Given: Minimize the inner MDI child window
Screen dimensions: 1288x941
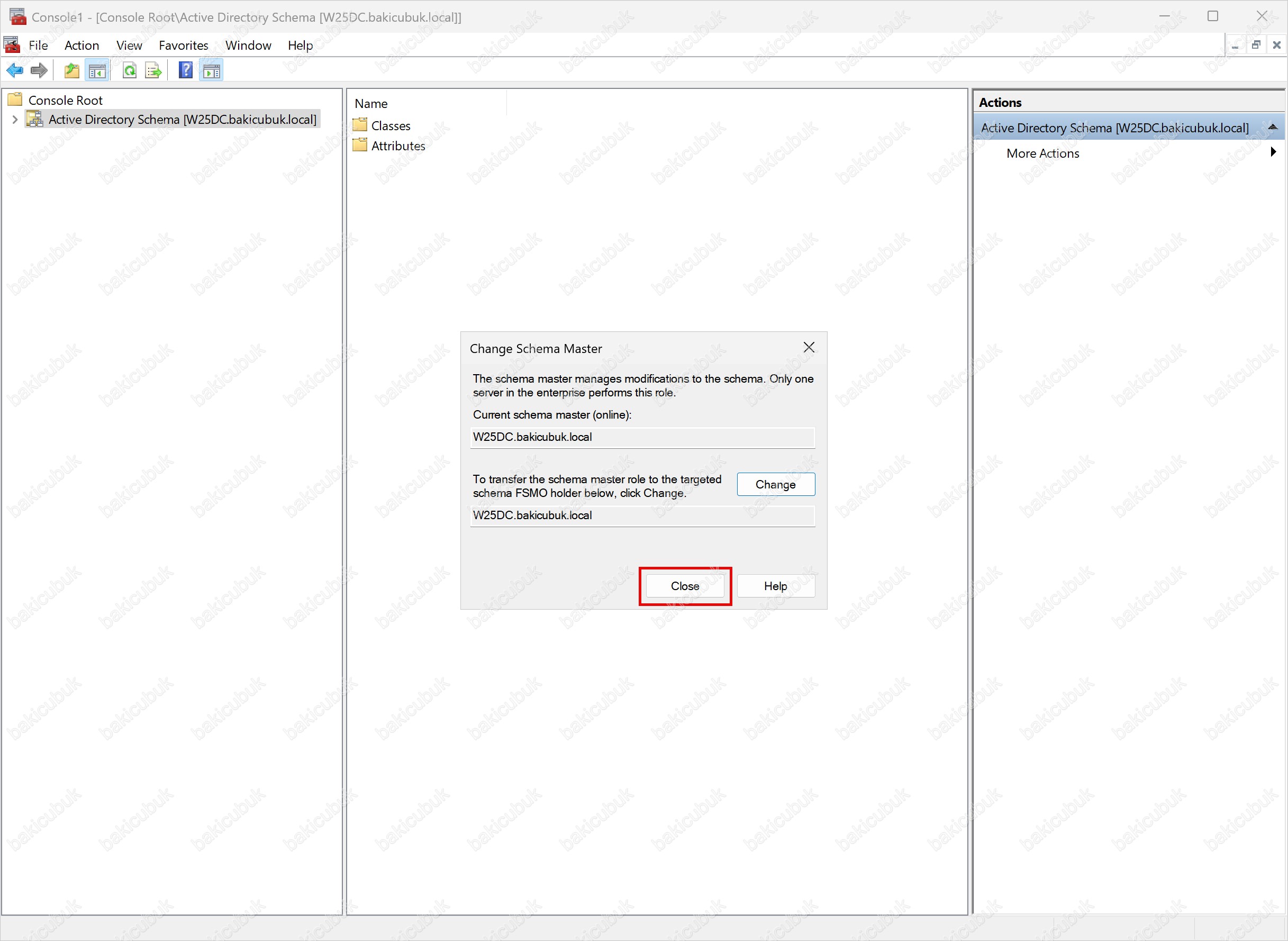Looking at the screenshot, I should click(x=1235, y=45).
